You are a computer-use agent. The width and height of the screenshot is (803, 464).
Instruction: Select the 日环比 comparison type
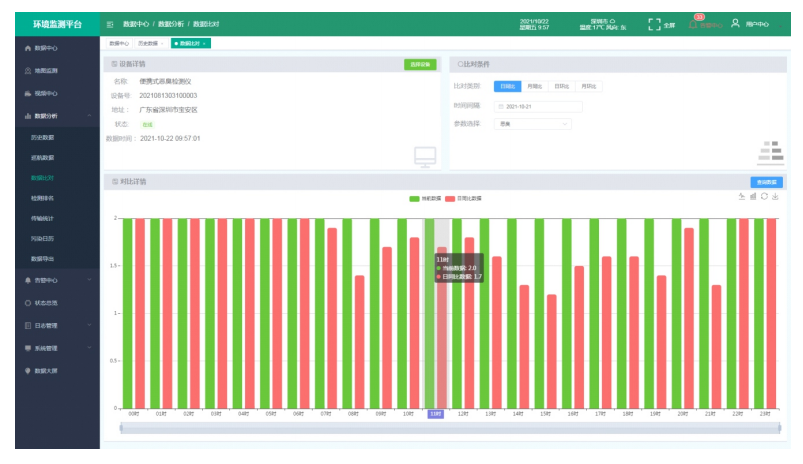[562, 87]
